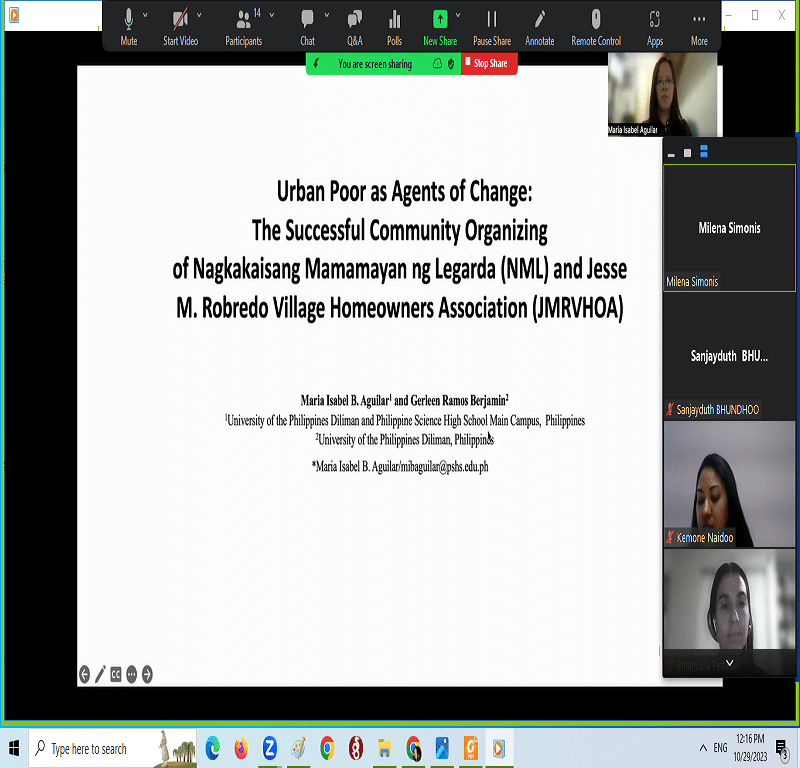The image size is (800, 768).
Task: Start Video using the camera icon
Action: pos(180,20)
